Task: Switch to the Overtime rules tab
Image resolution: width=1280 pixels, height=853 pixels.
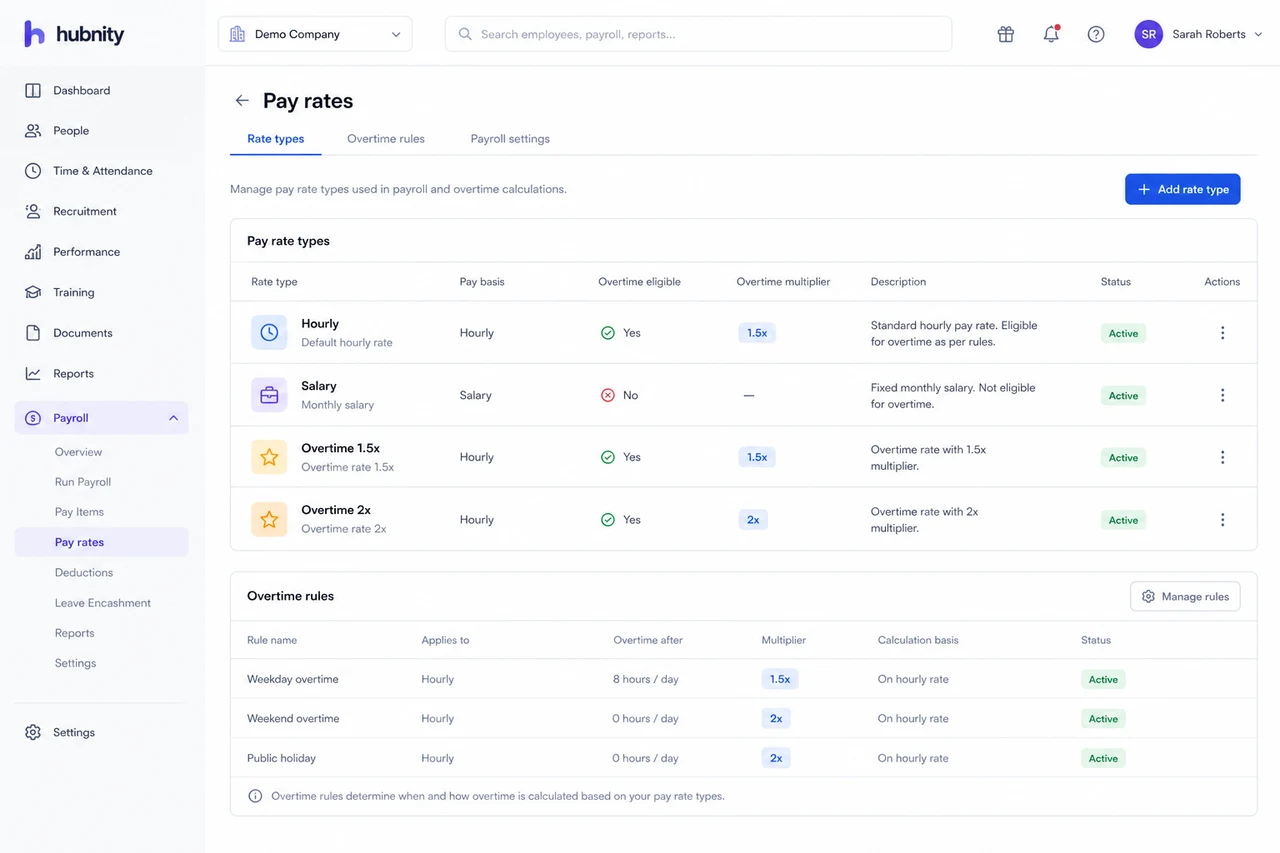Action: coord(386,139)
